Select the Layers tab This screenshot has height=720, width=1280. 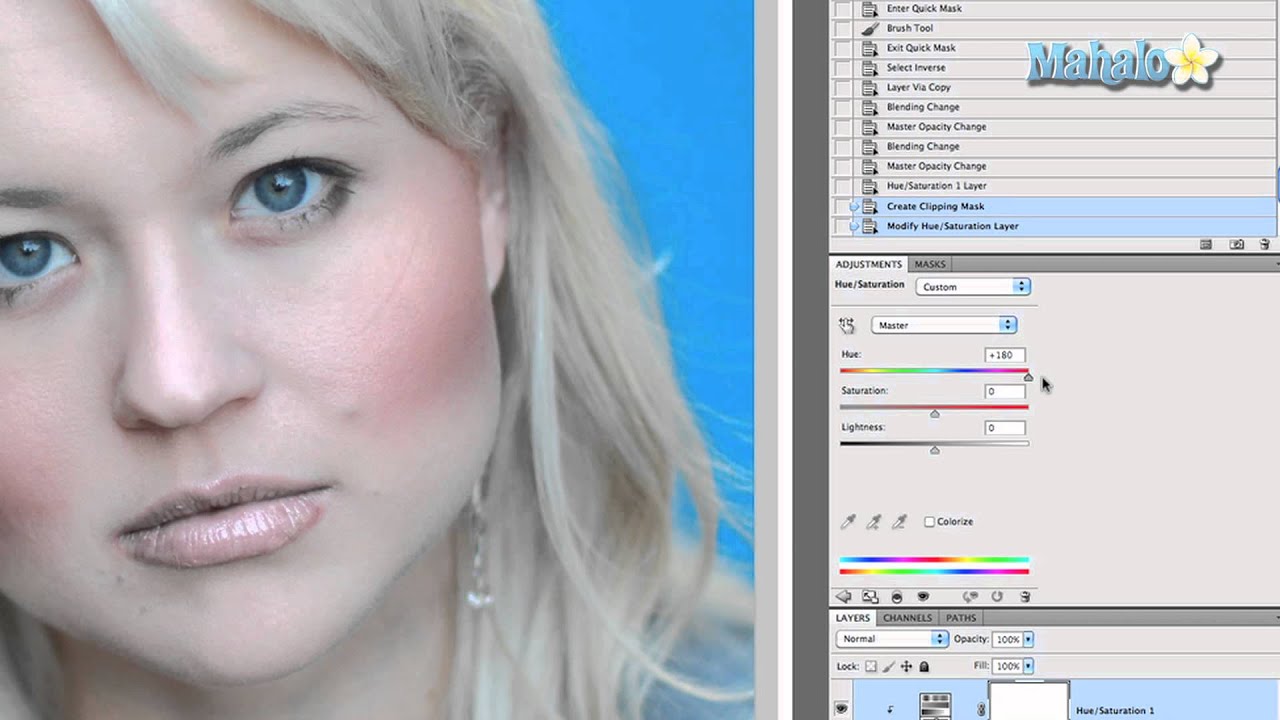coord(853,618)
